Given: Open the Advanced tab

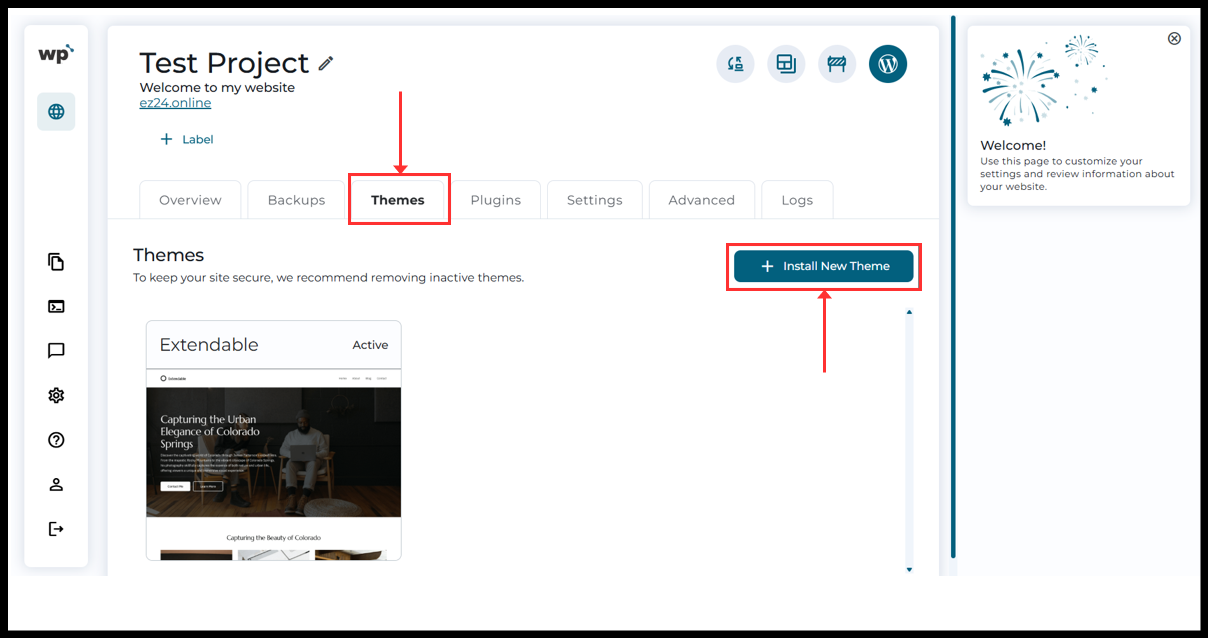Looking at the screenshot, I should (701, 200).
